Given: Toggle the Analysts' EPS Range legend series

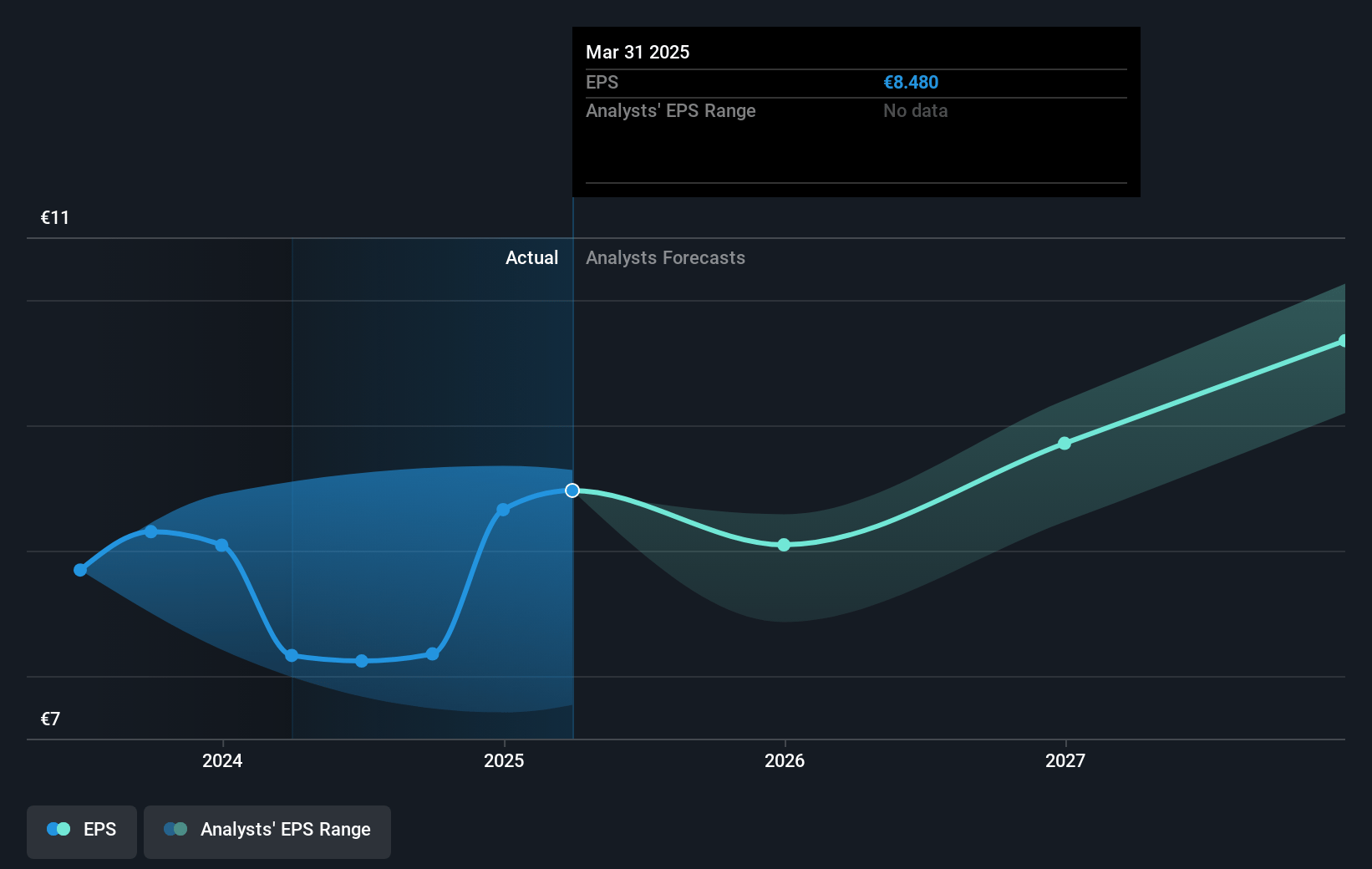Looking at the screenshot, I should click(267, 831).
